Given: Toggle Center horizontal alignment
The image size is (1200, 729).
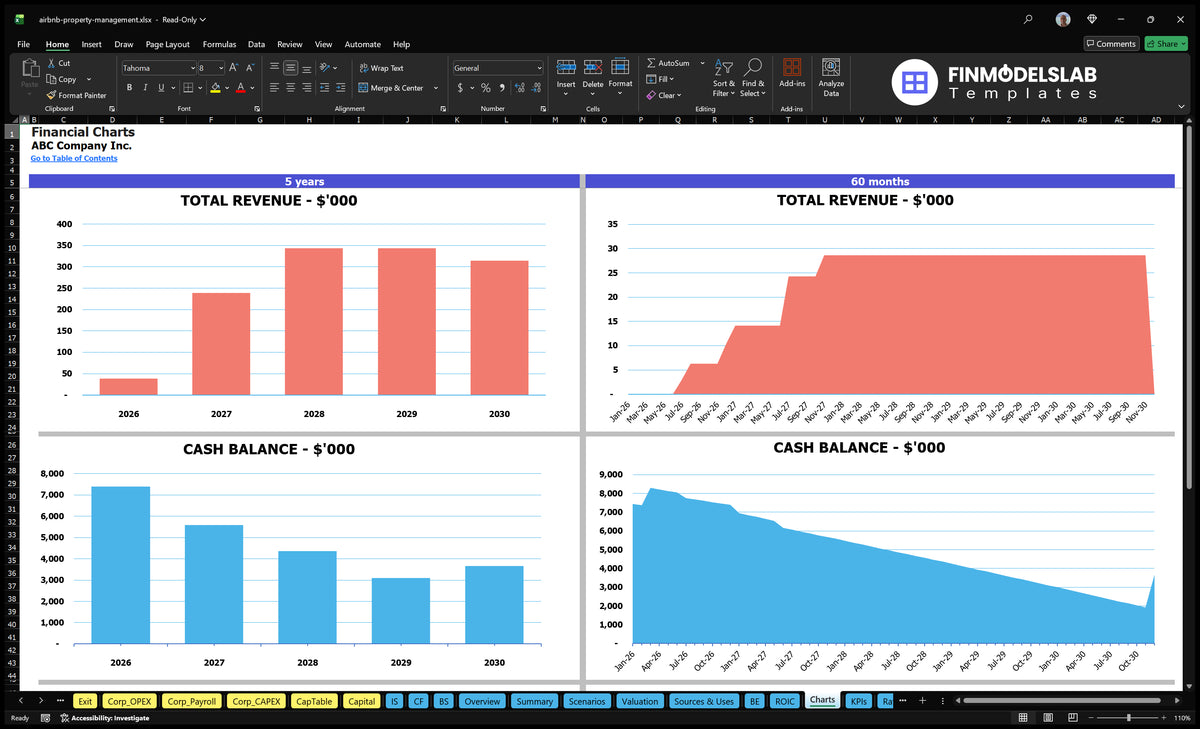Looking at the screenshot, I should [x=291, y=88].
